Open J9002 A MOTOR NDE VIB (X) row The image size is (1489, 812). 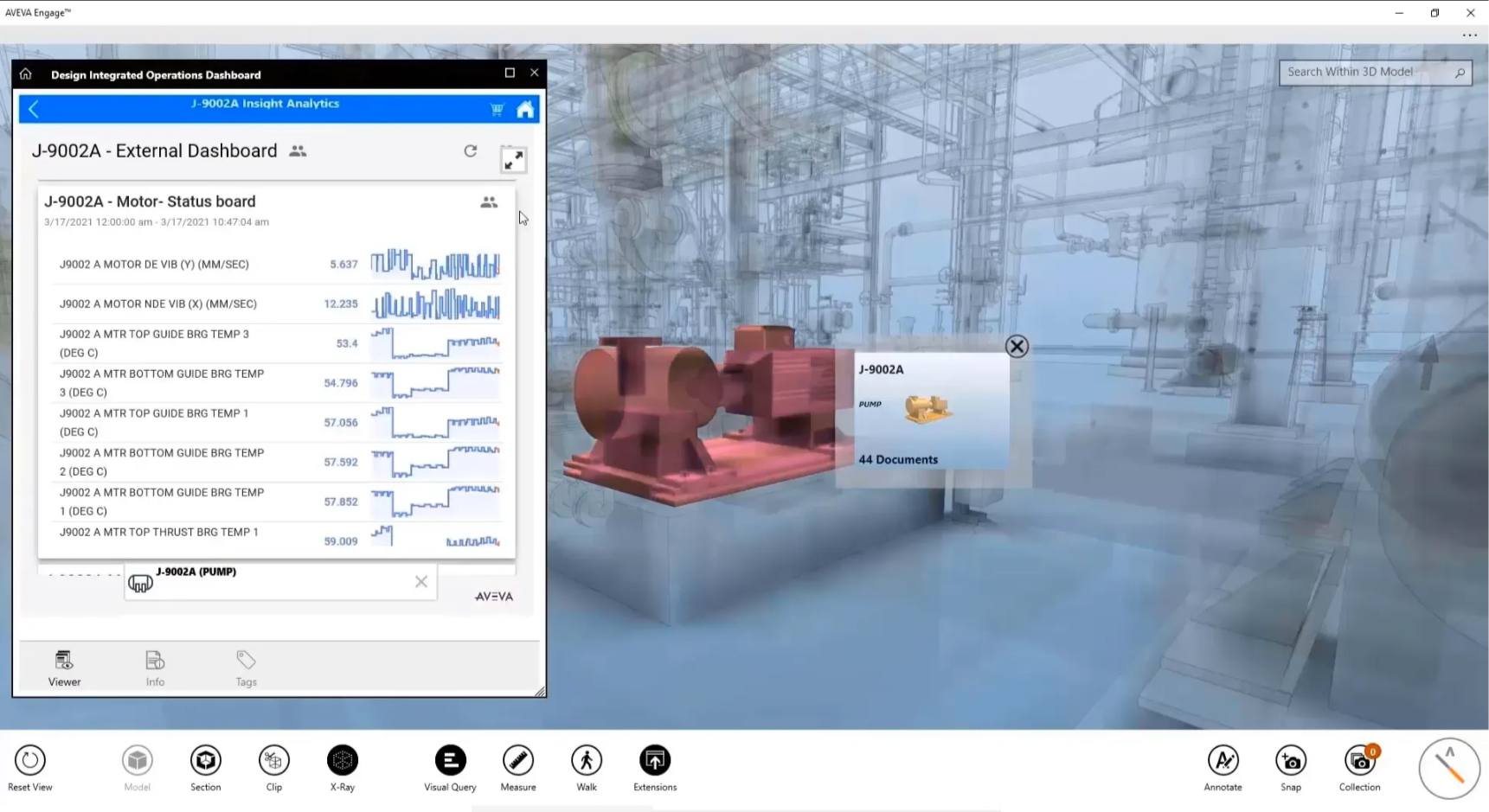point(277,304)
